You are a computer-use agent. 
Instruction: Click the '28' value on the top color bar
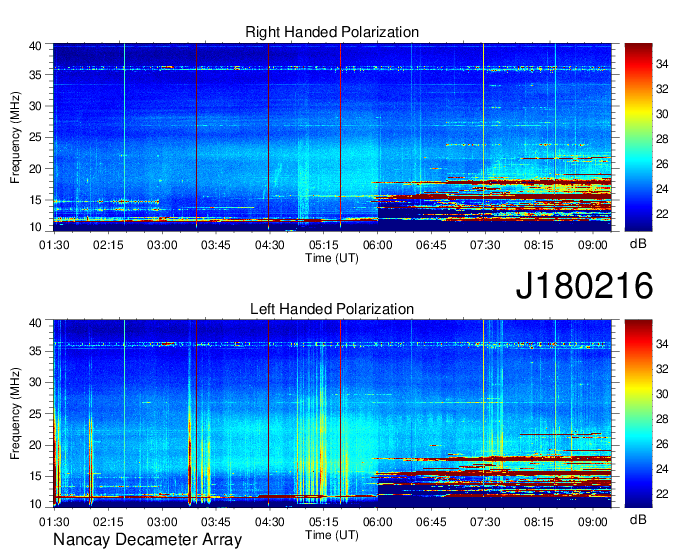662,140
